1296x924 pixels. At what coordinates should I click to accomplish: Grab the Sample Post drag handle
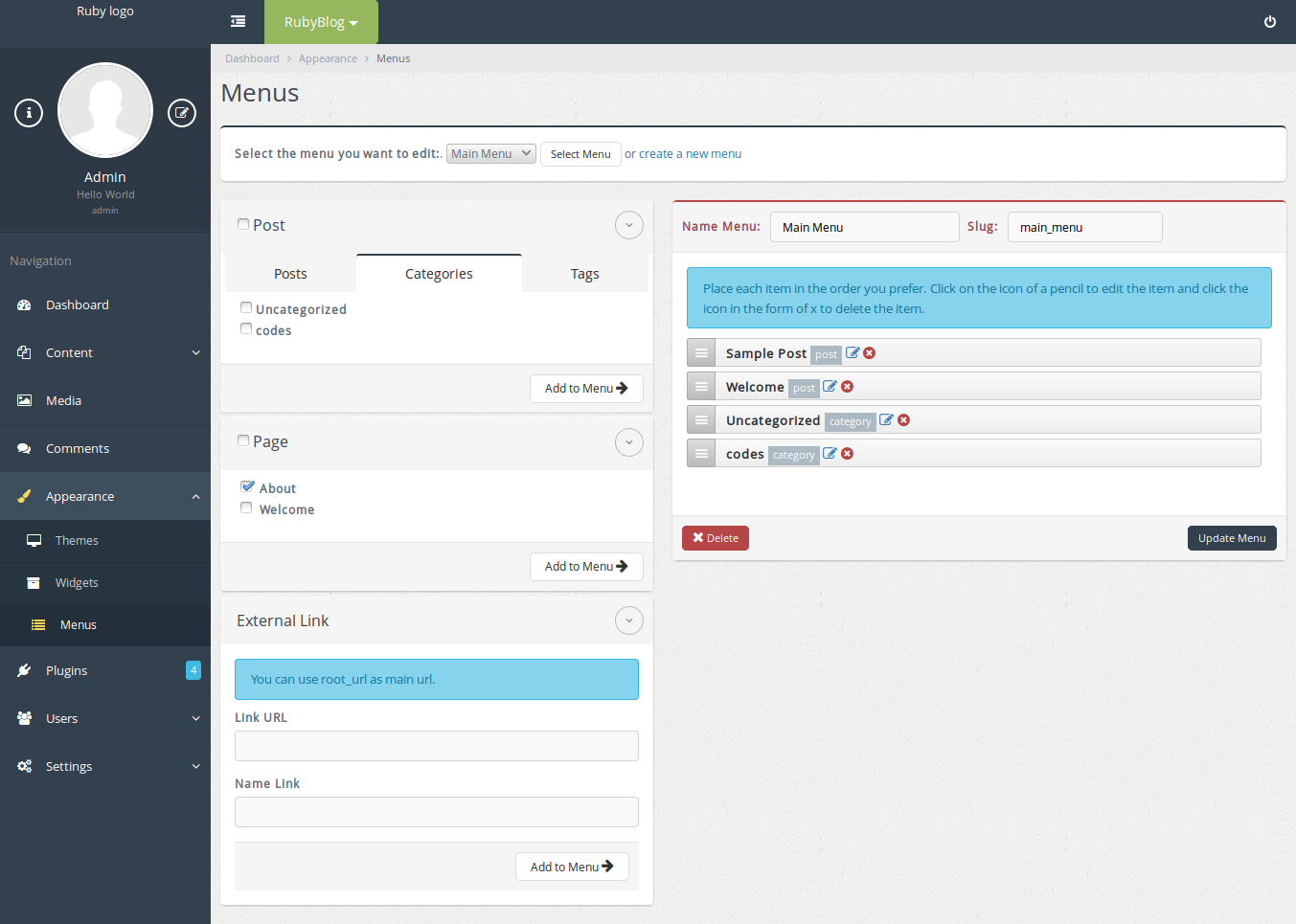point(701,353)
